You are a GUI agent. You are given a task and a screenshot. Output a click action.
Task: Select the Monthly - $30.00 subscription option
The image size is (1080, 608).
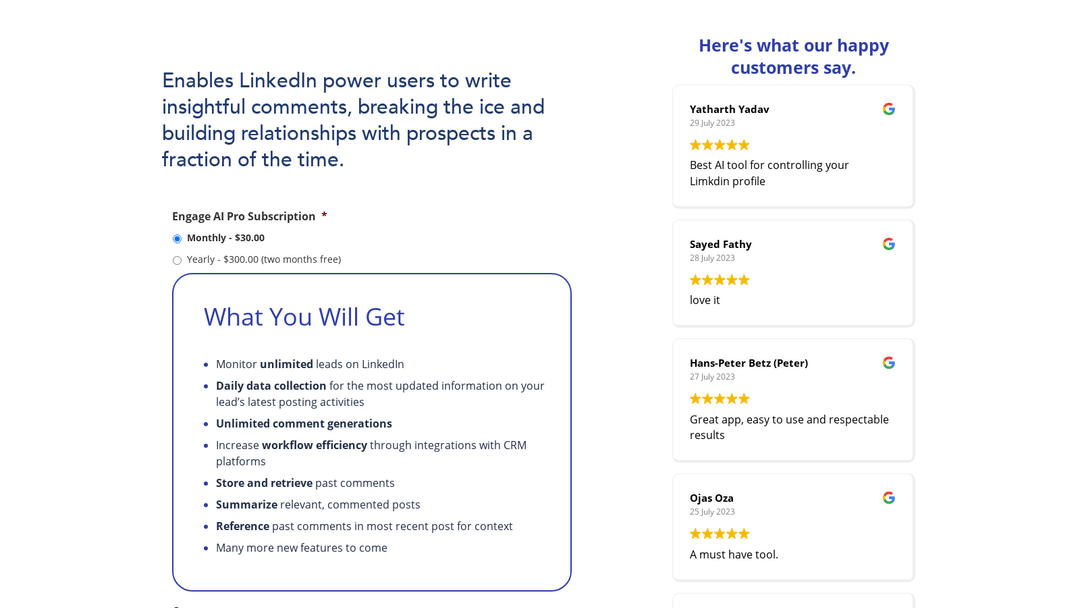tap(177, 239)
